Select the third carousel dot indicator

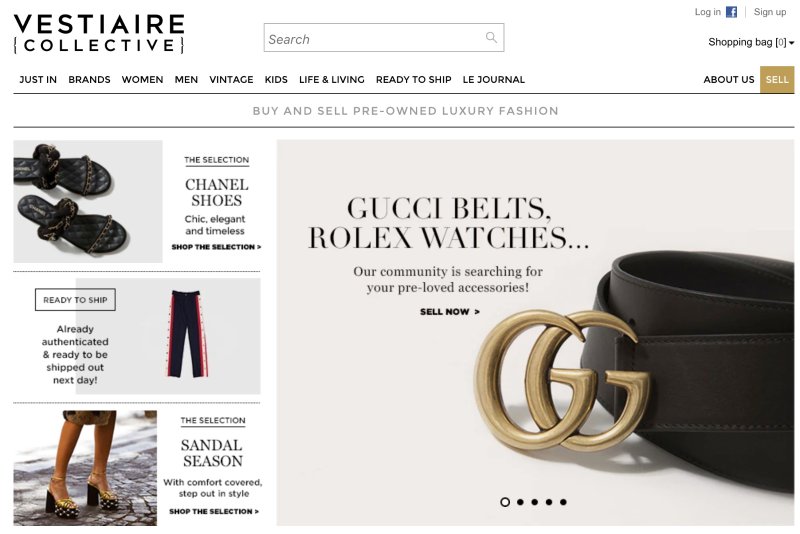[x=535, y=502]
